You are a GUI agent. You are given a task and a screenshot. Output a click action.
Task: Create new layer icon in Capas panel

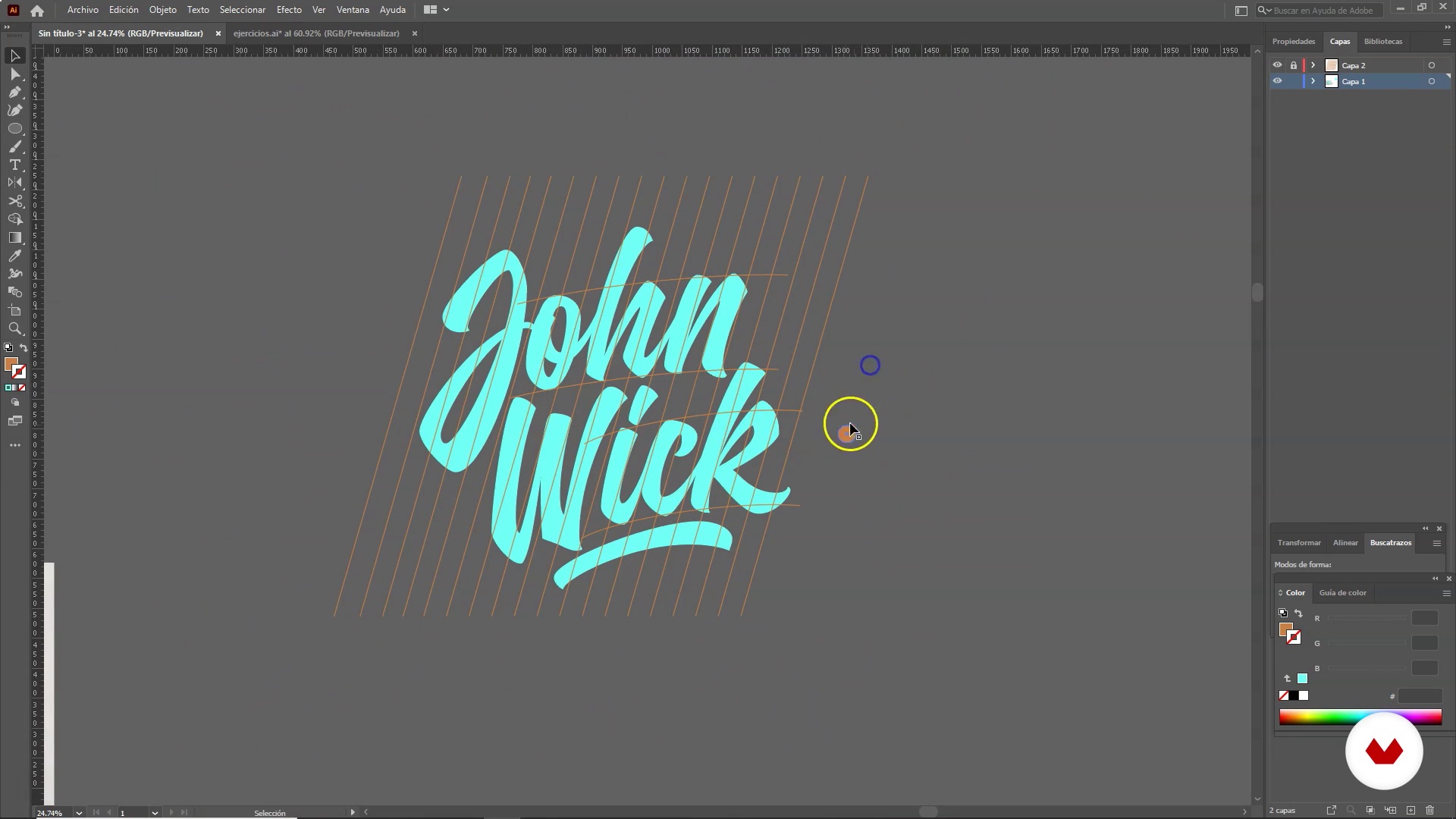pos(1410,811)
